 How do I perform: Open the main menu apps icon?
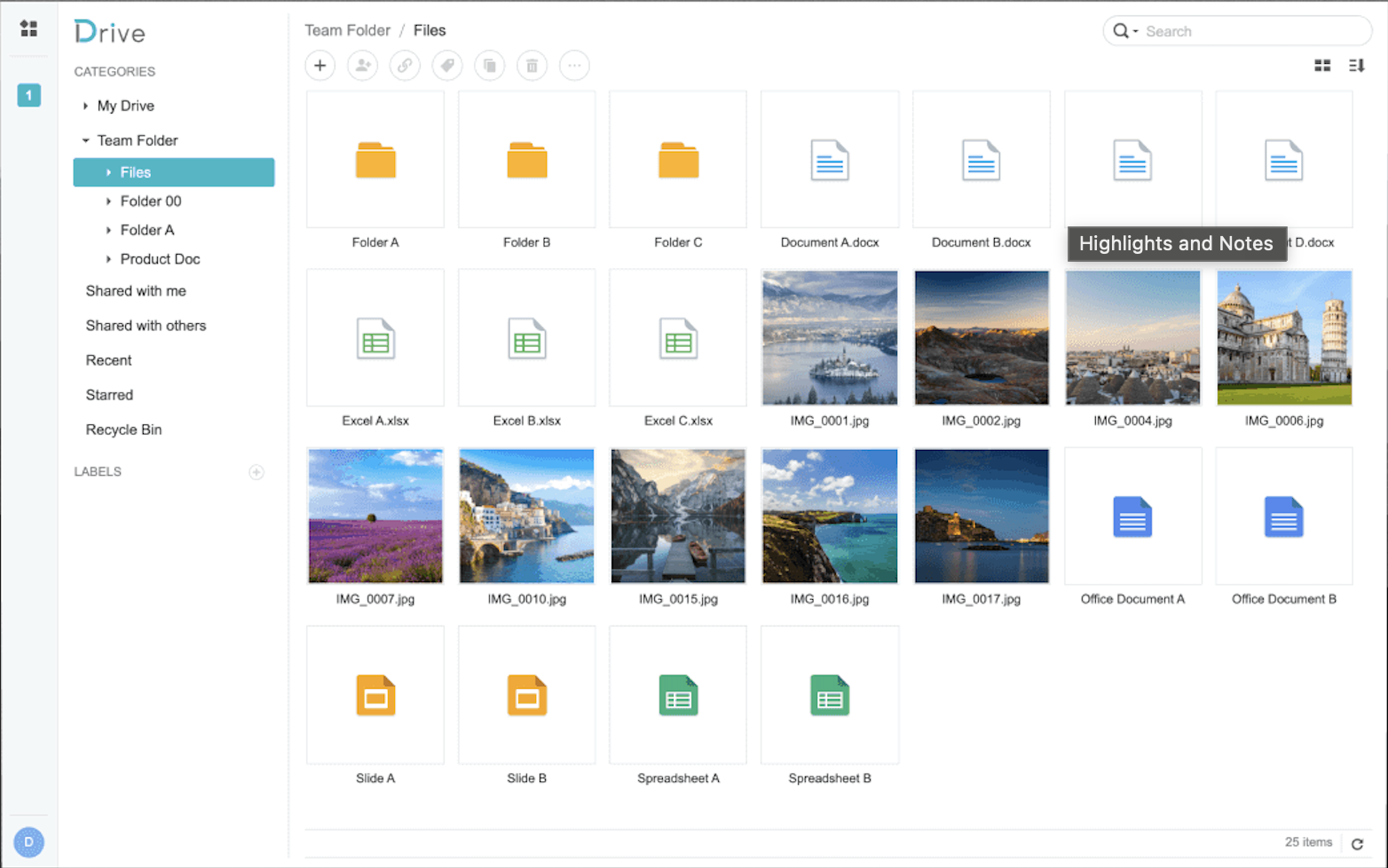[28, 28]
